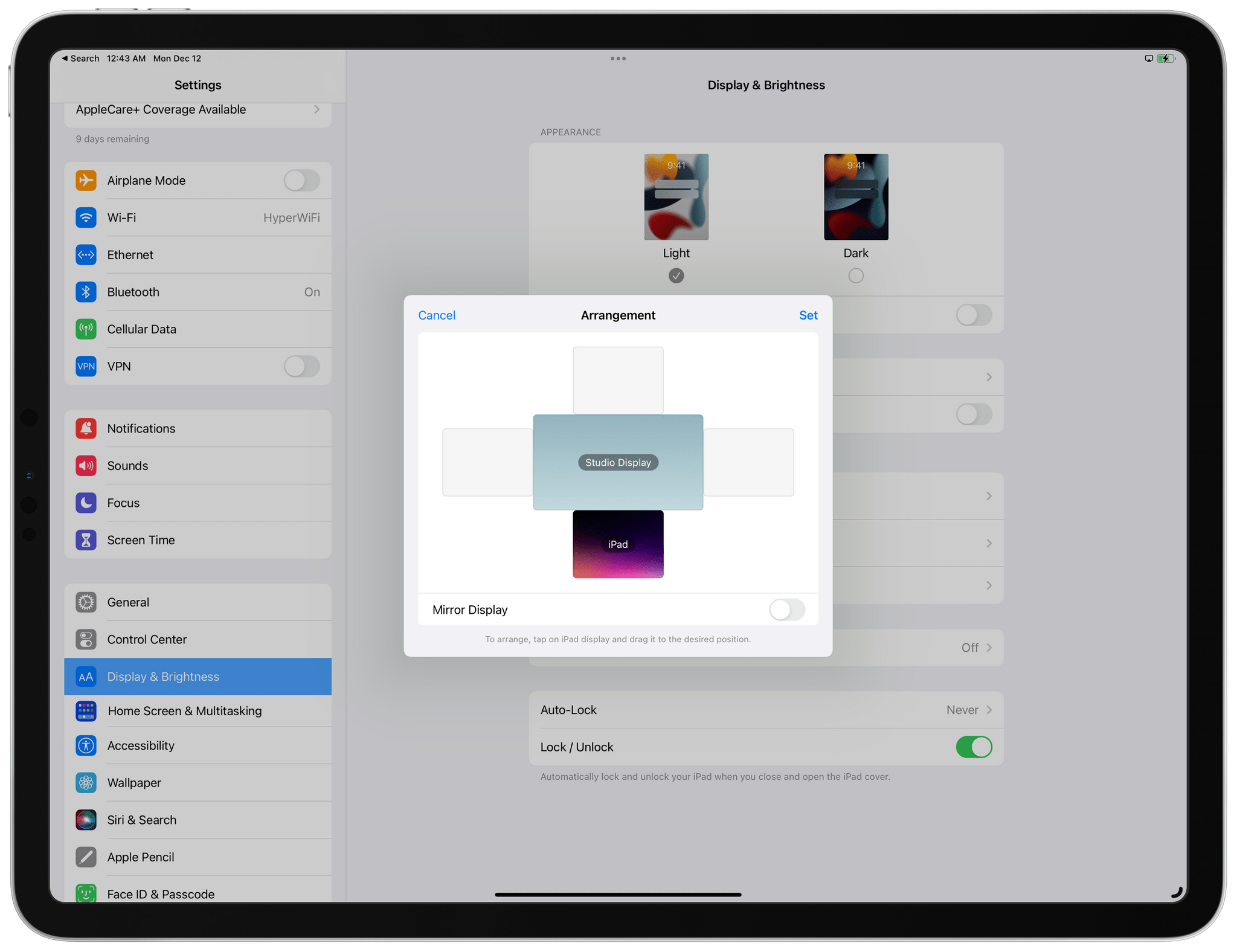This screenshot has width=1237, height=952.
Task: Open Wallpaper settings
Action: pyautogui.click(x=198, y=783)
